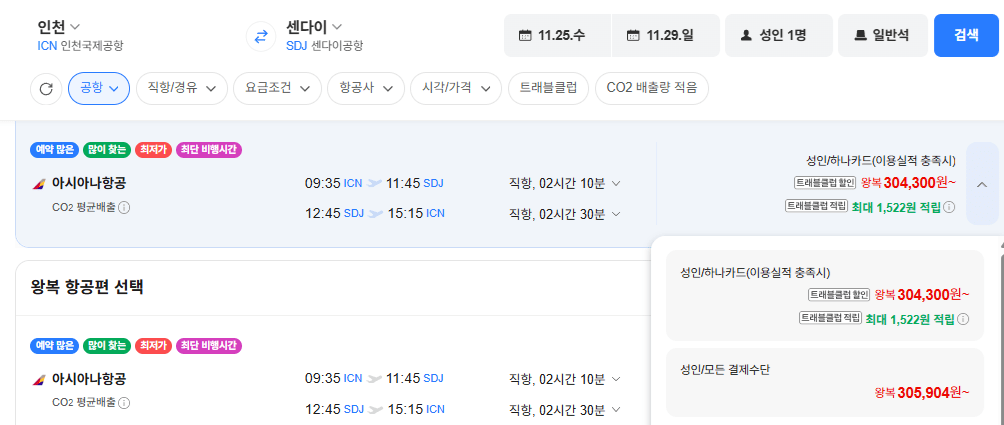View info icon beside 최대 1,522원 적립 in popup
The width and height of the screenshot is (1004, 425).
click(963, 319)
